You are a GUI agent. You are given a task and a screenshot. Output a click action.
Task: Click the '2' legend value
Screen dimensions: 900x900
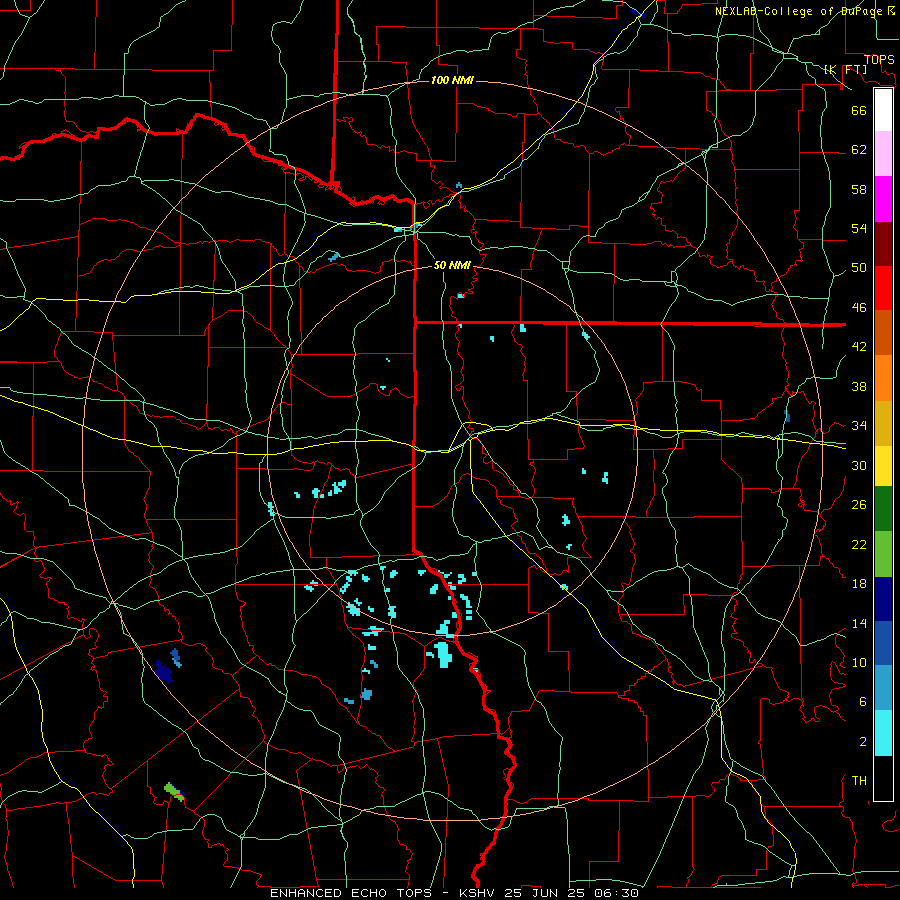click(x=862, y=742)
